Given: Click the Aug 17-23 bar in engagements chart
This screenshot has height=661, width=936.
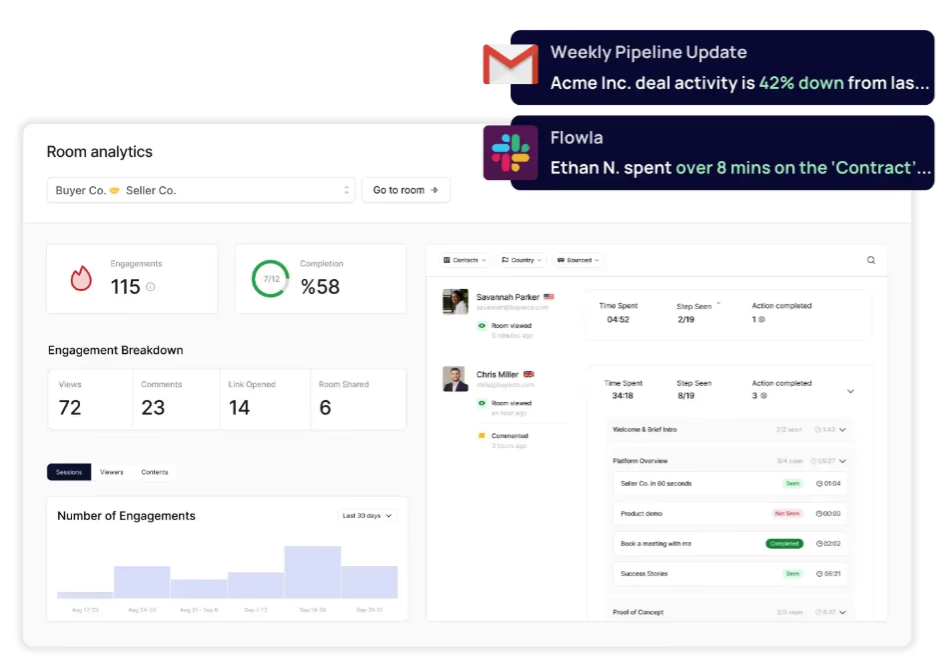Looking at the screenshot, I should pyautogui.click(x=85, y=595).
